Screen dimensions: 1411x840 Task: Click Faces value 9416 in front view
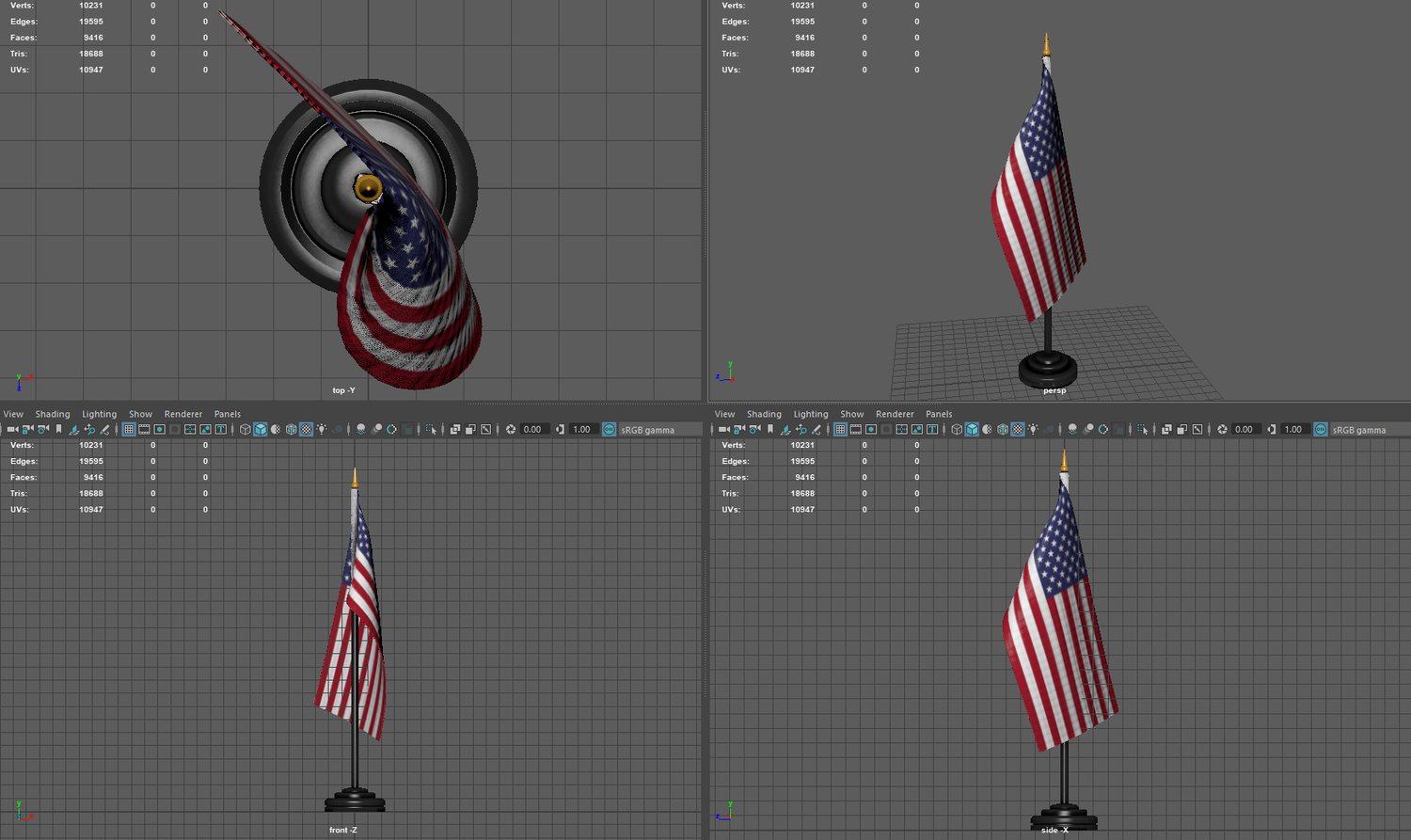pyautogui.click(x=93, y=477)
